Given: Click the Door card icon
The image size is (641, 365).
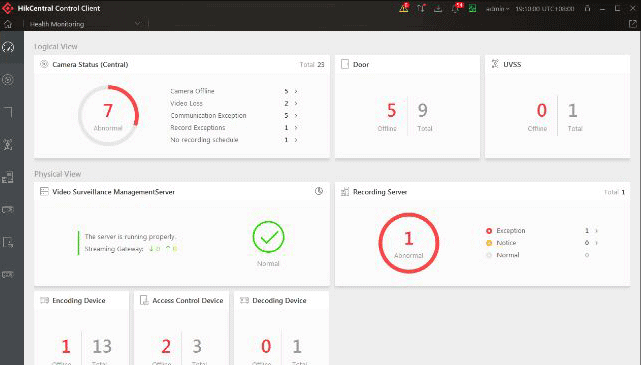Looking at the screenshot, I should [345, 64].
